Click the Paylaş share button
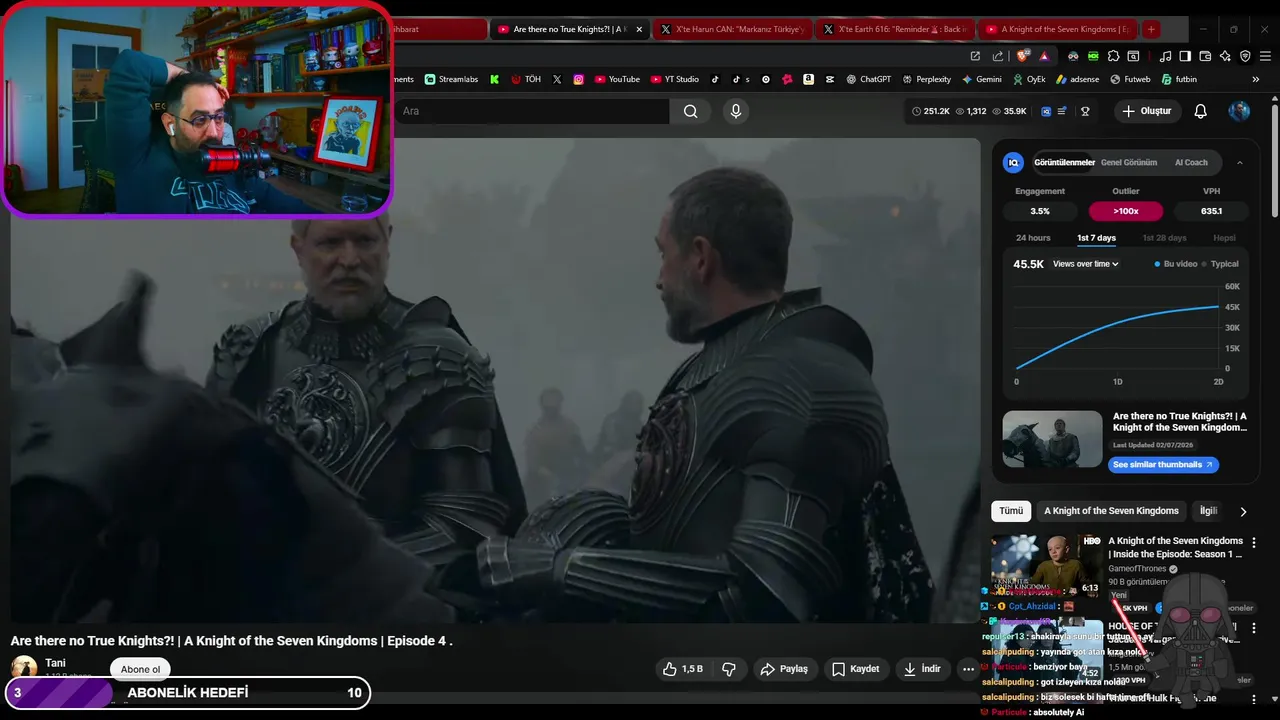The height and width of the screenshot is (720, 1280). (x=784, y=669)
